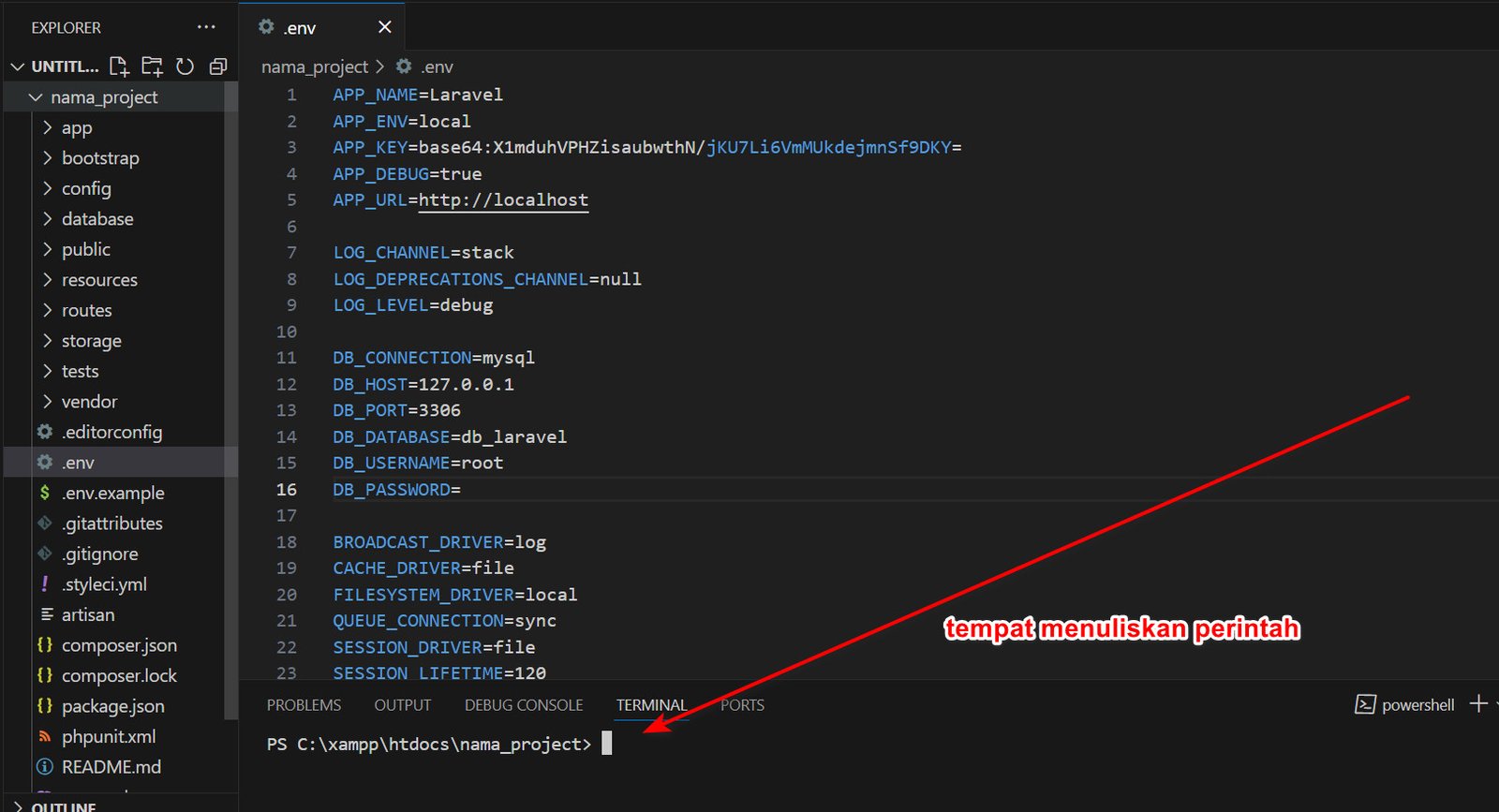
Task: Open README.md file
Action: tap(112, 767)
